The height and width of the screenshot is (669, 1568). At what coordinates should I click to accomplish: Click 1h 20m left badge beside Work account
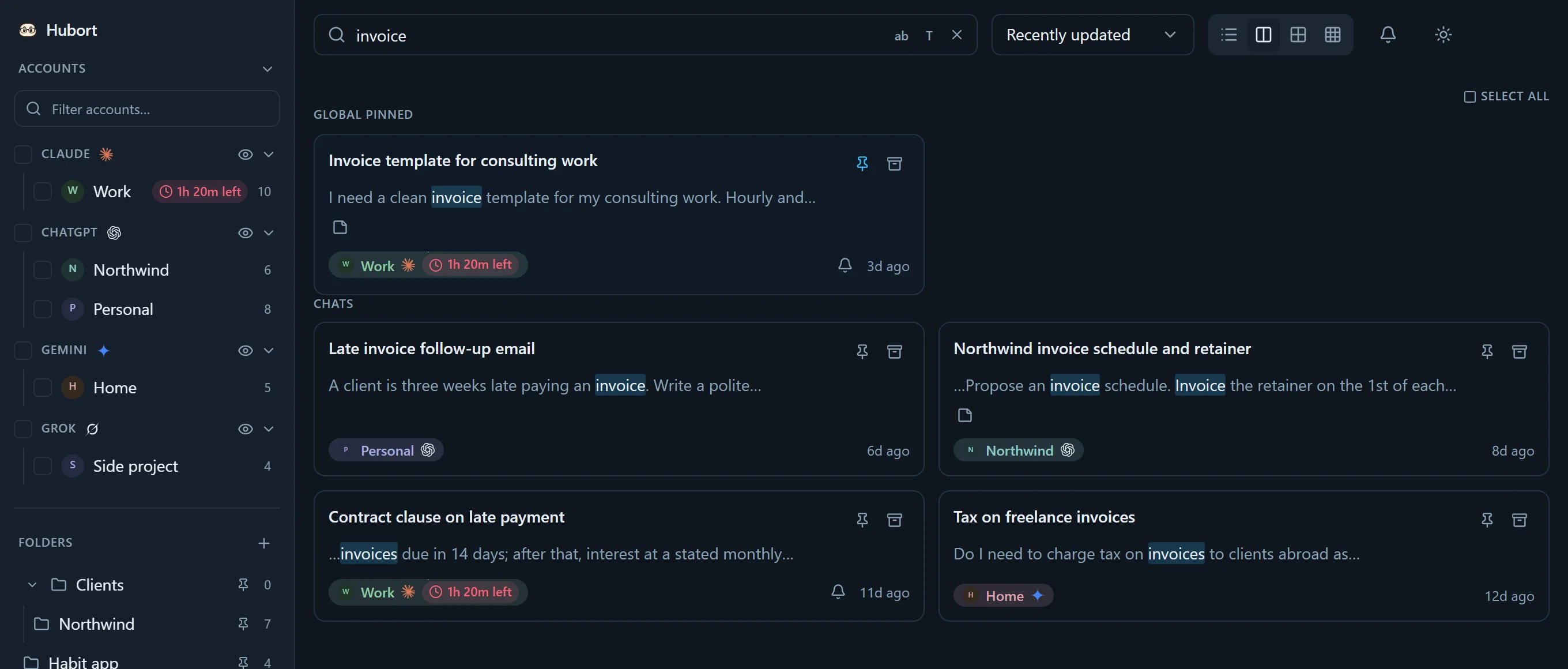(199, 191)
